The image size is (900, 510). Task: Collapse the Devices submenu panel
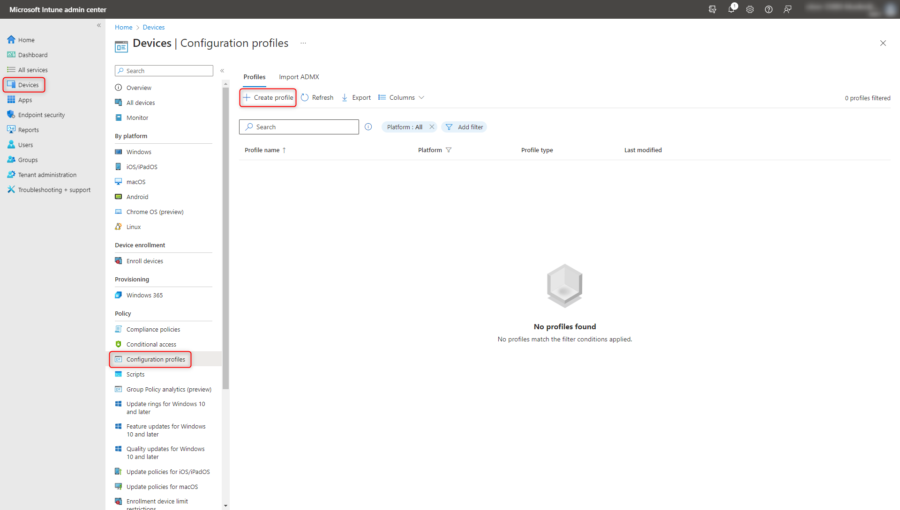[x=222, y=71]
